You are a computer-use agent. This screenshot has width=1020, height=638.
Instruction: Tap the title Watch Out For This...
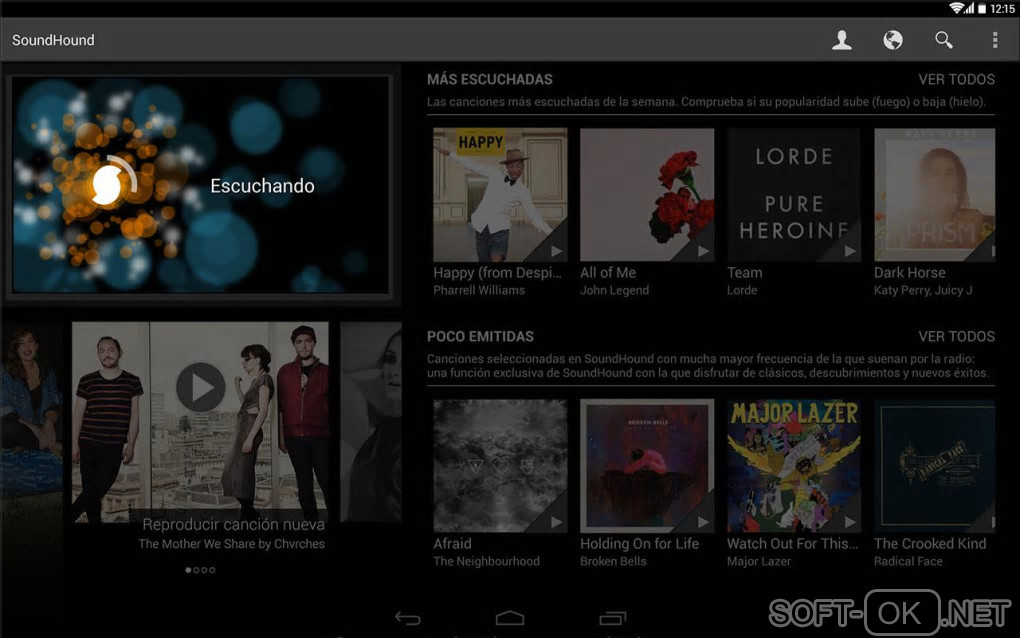[x=792, y=543]
